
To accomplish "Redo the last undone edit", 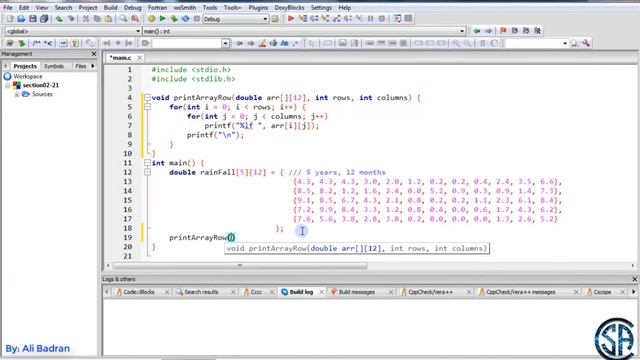I will click(71, 19).
